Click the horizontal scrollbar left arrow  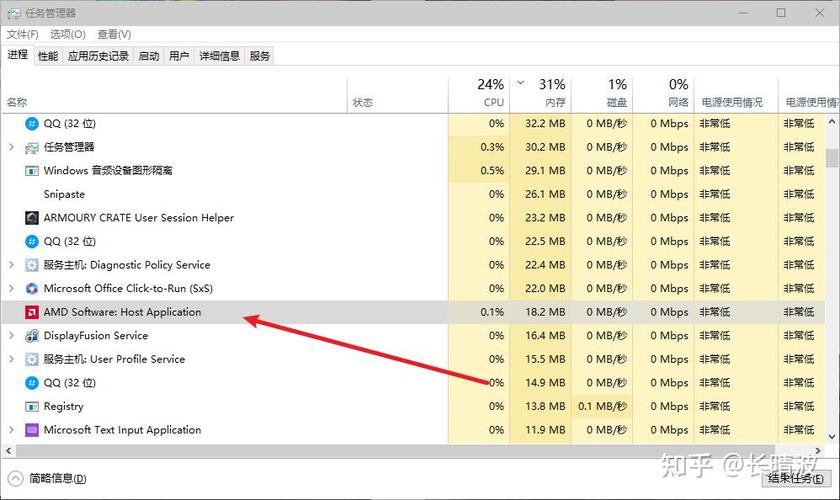9,451
